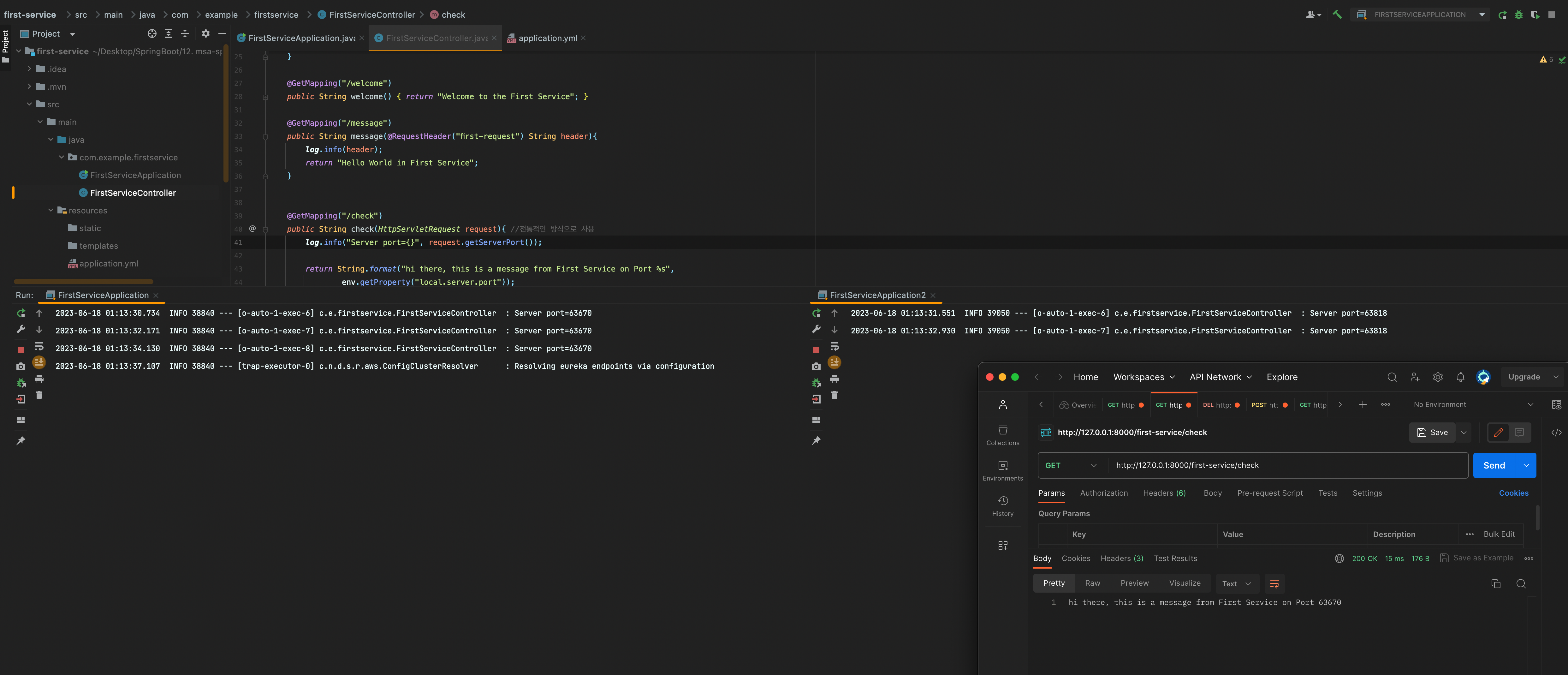1568x675 pixels.
Task: Click Save as Example in response bar
Action: (1477, 558)
